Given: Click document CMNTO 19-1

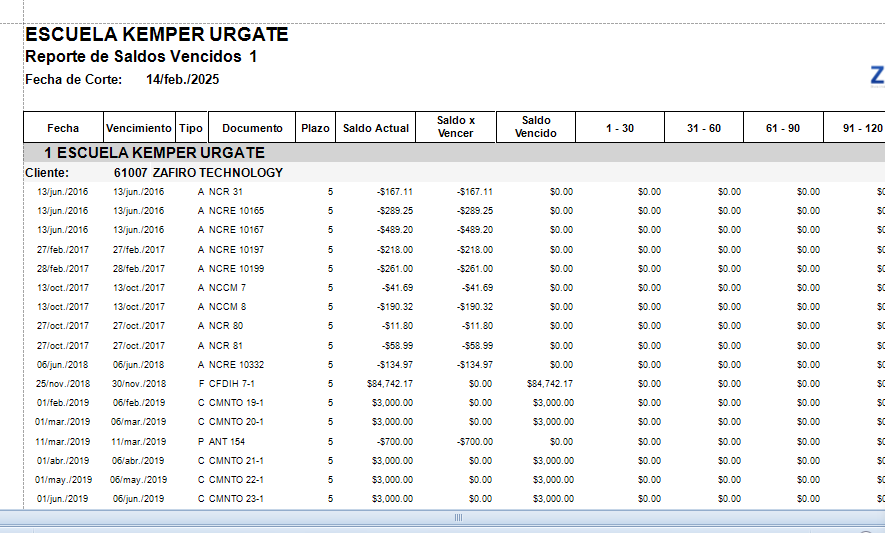Looking at the screenshot, I should click(x=236, y=403).
